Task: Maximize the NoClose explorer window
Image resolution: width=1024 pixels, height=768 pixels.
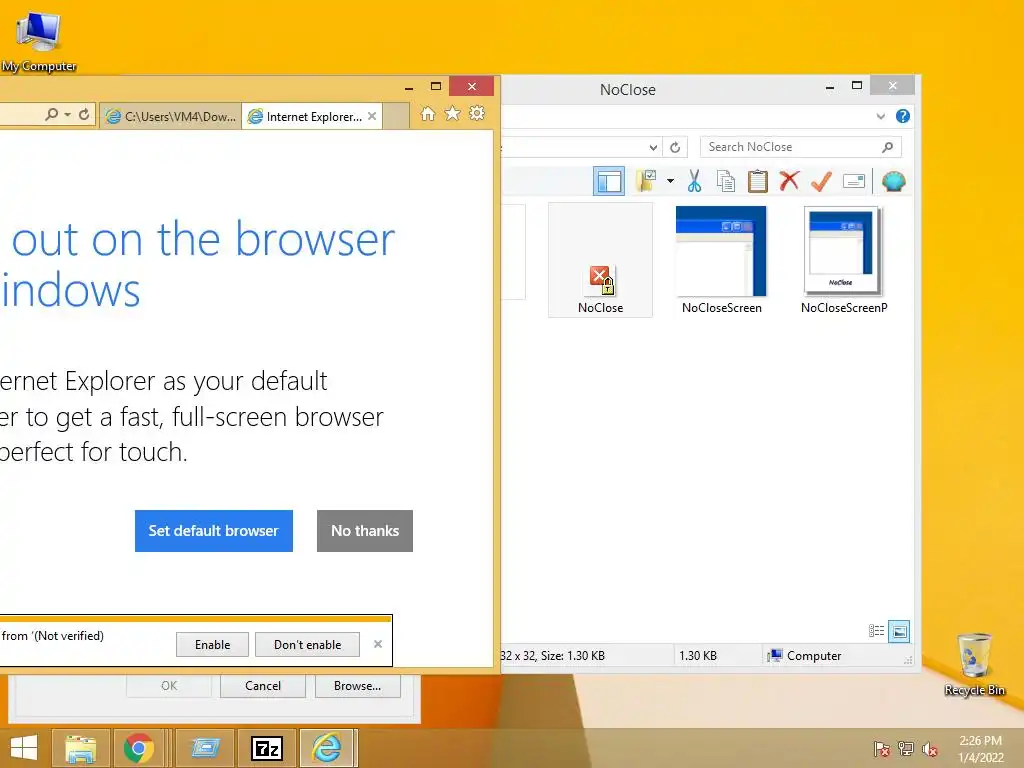Action: coord(857,86)
